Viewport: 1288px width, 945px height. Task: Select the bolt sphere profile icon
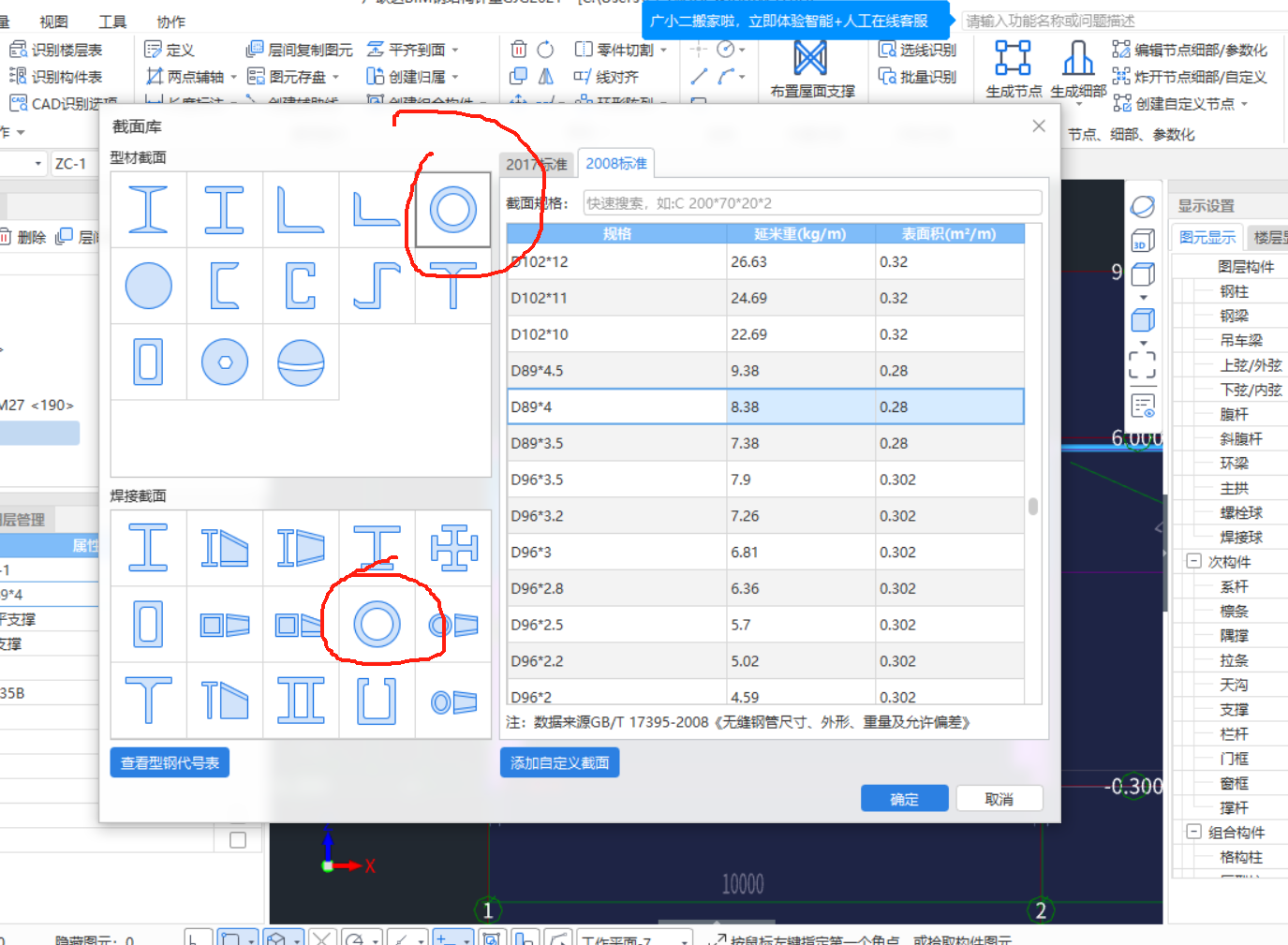pyautogui.click(x=225, y=362)
